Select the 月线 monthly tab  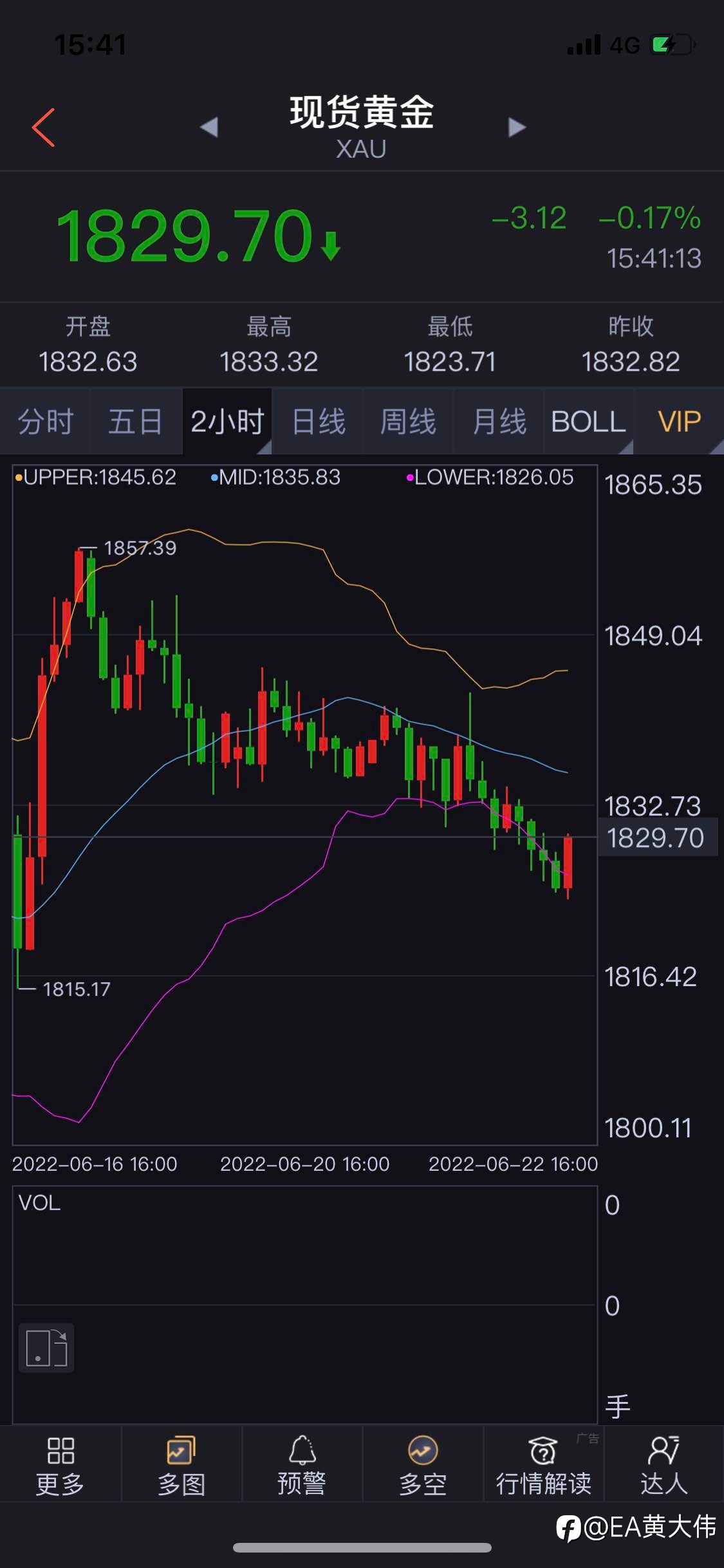click(499, 422)
